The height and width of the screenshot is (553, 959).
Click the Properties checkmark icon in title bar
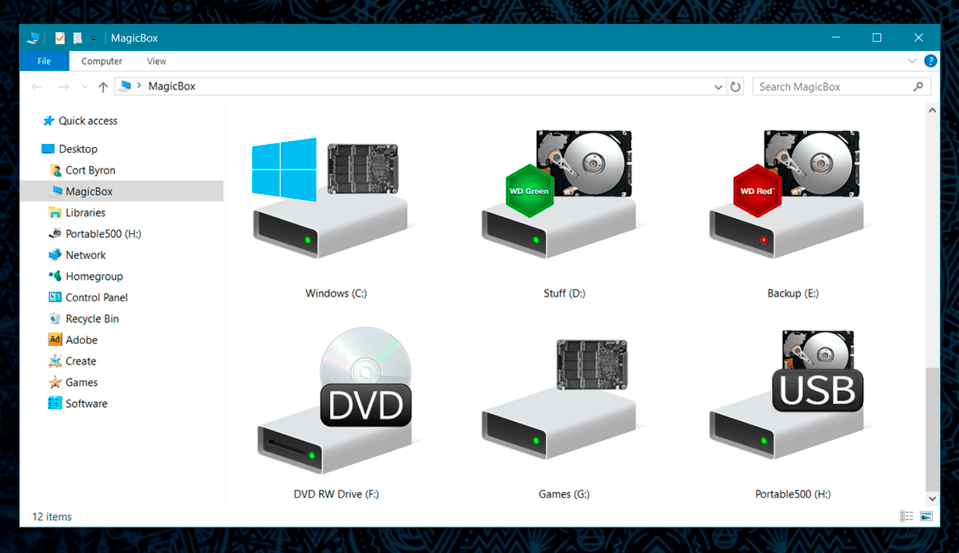[x=59, y=38]
